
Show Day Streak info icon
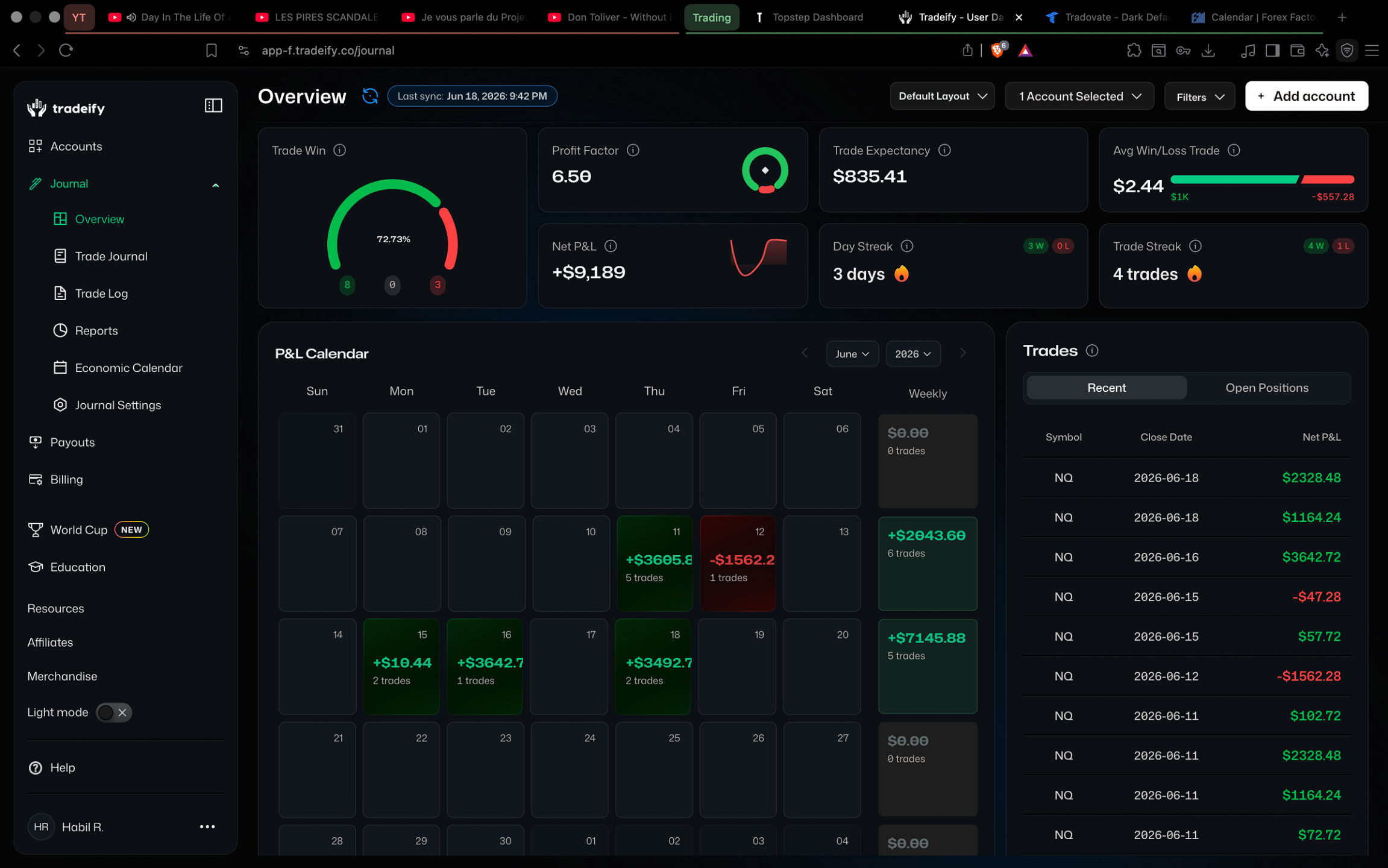907,246
